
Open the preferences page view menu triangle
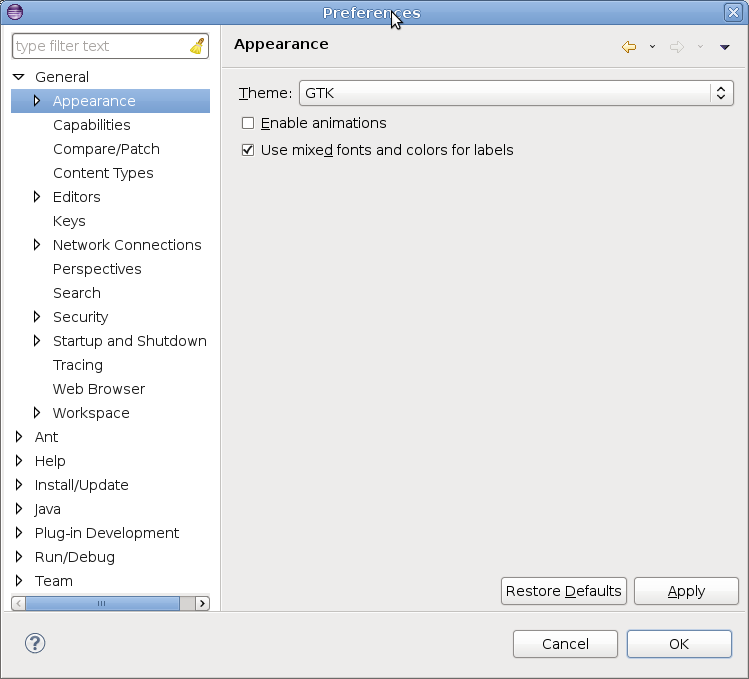[x=725, y=47]
